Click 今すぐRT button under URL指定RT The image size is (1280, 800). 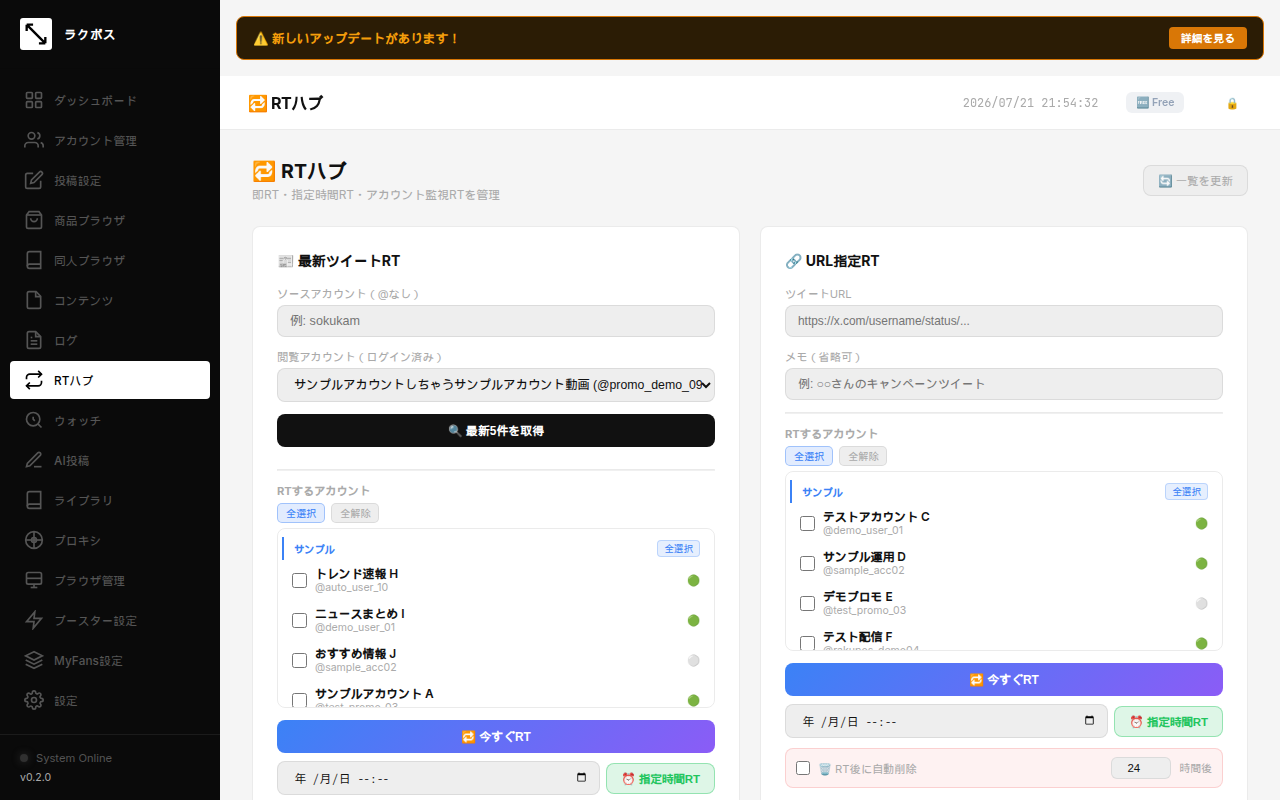pos(1004,679)
